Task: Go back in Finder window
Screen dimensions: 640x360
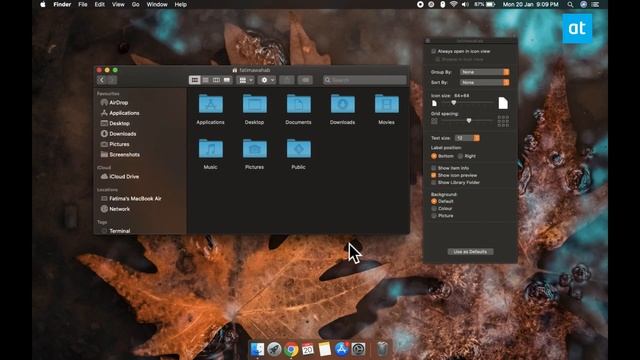Action: tap(102, 80)
